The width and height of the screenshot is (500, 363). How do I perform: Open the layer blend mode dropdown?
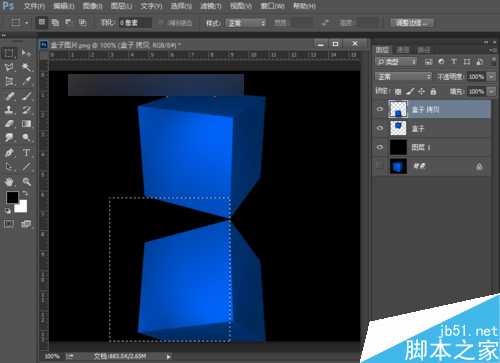[x=403, y=77]
